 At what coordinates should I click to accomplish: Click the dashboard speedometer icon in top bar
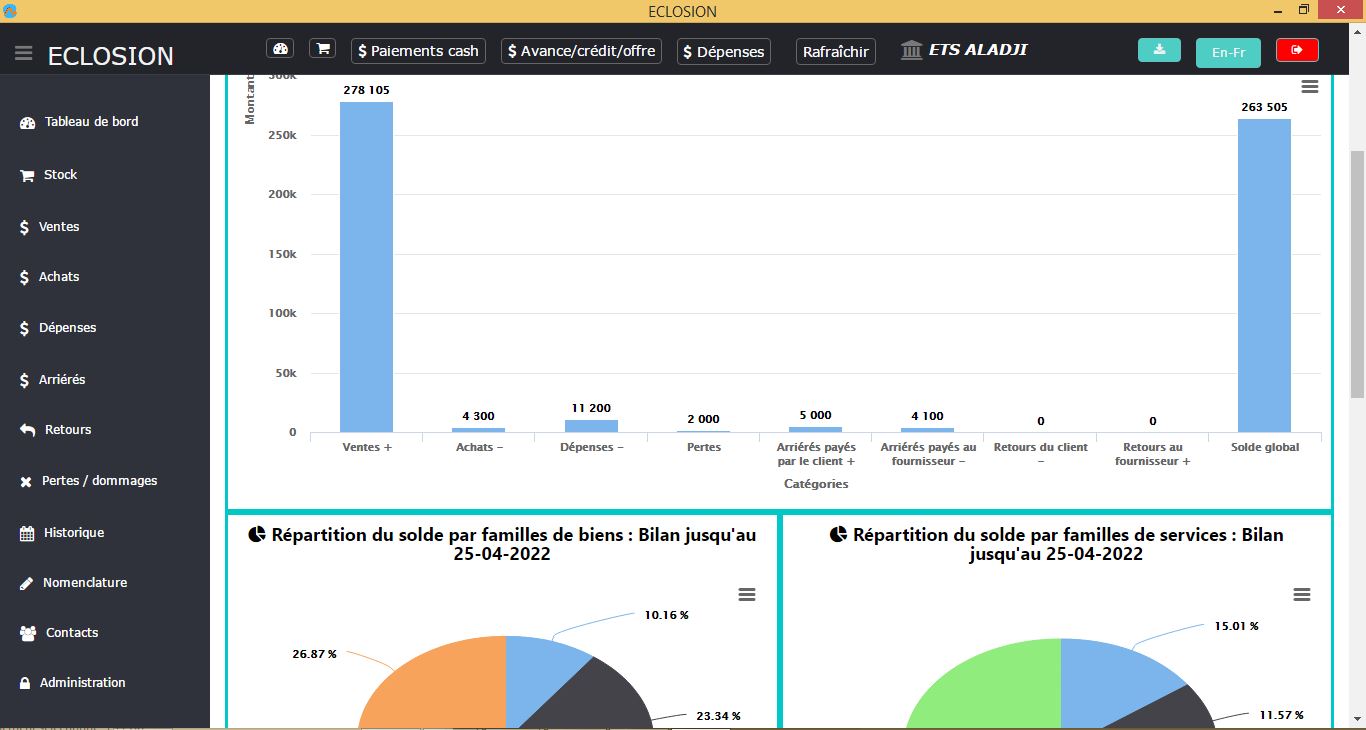click(280, 49)
